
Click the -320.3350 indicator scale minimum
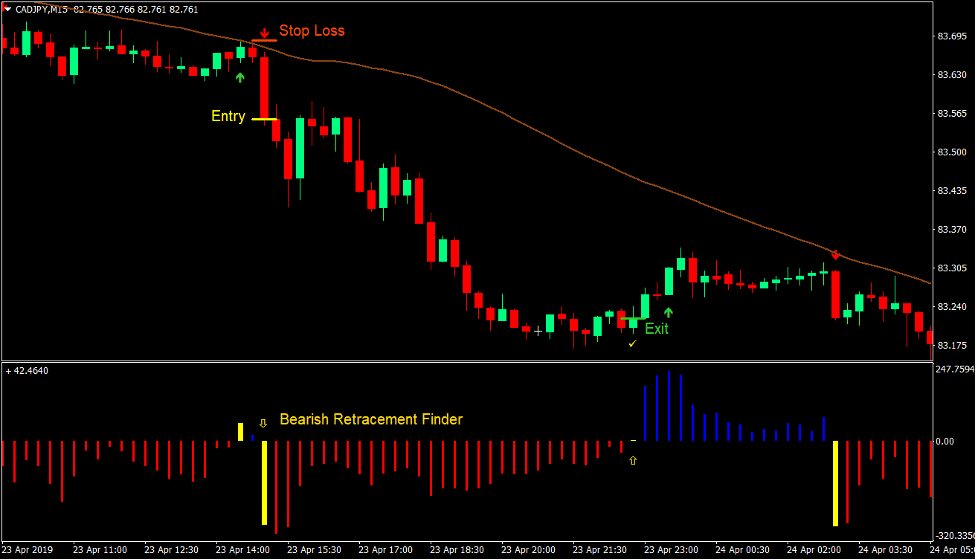tap(955, 536)
